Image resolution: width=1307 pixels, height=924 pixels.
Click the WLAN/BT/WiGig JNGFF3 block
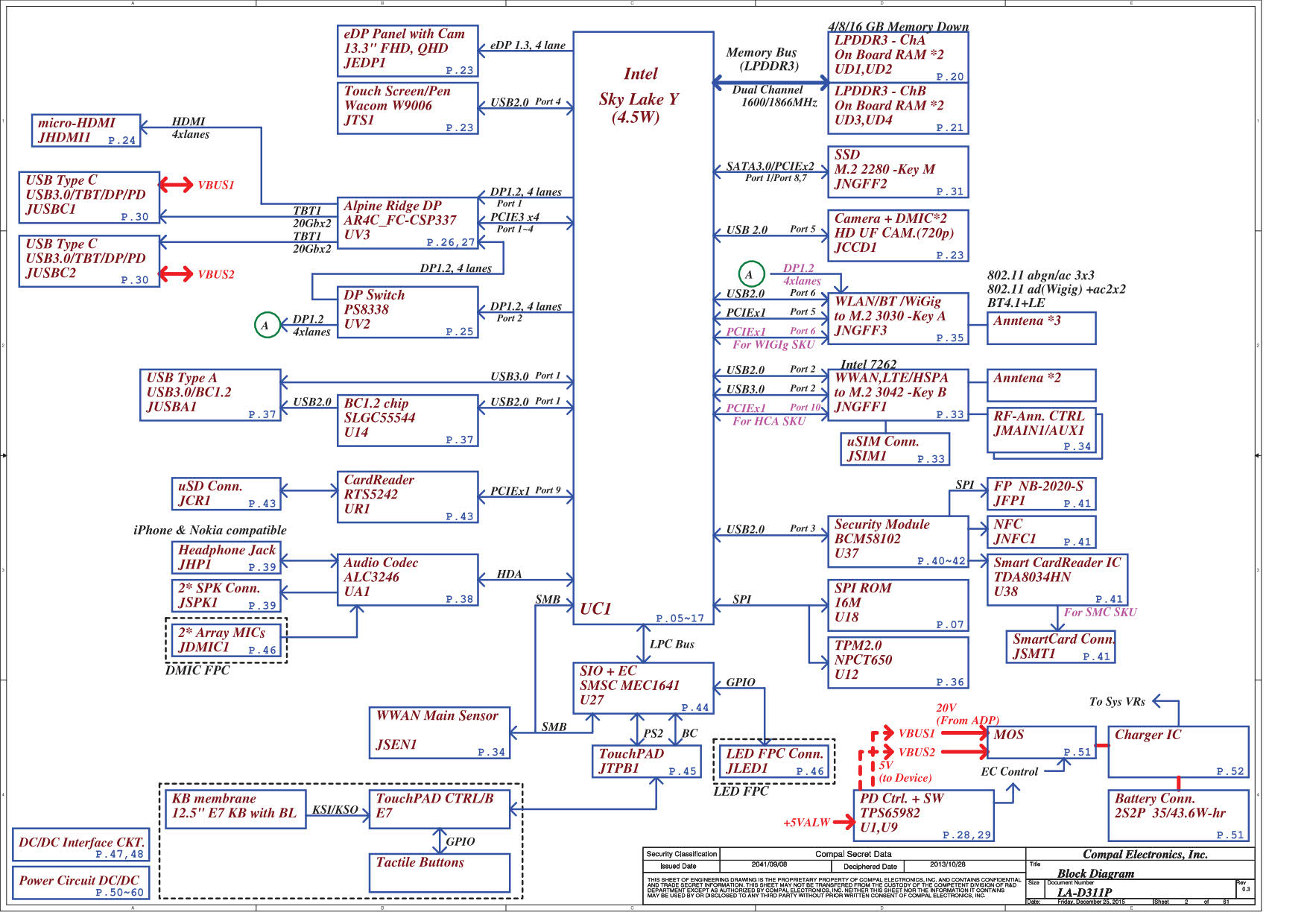[x=898, y=319]
